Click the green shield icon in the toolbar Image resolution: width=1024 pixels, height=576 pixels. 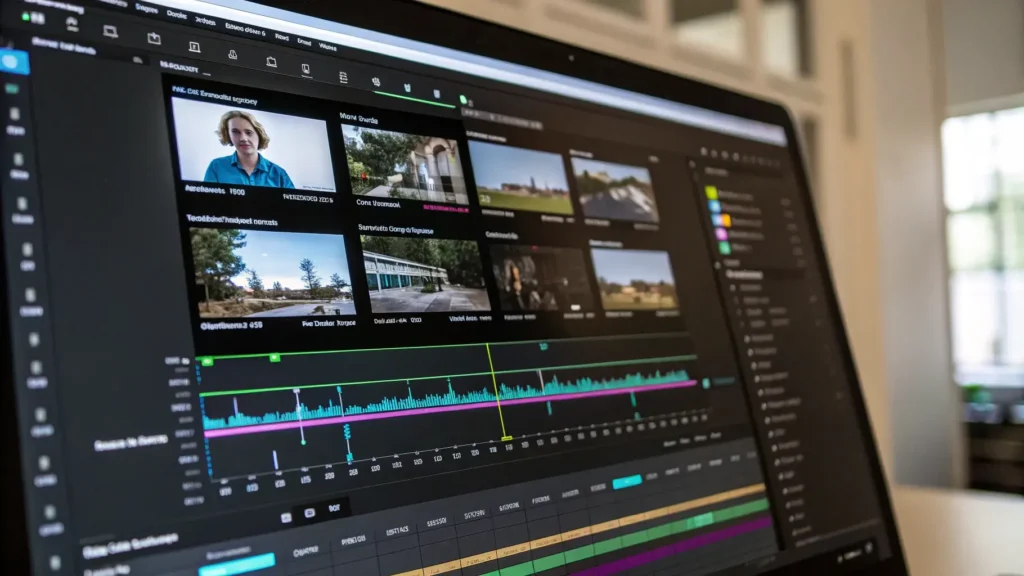407,89
